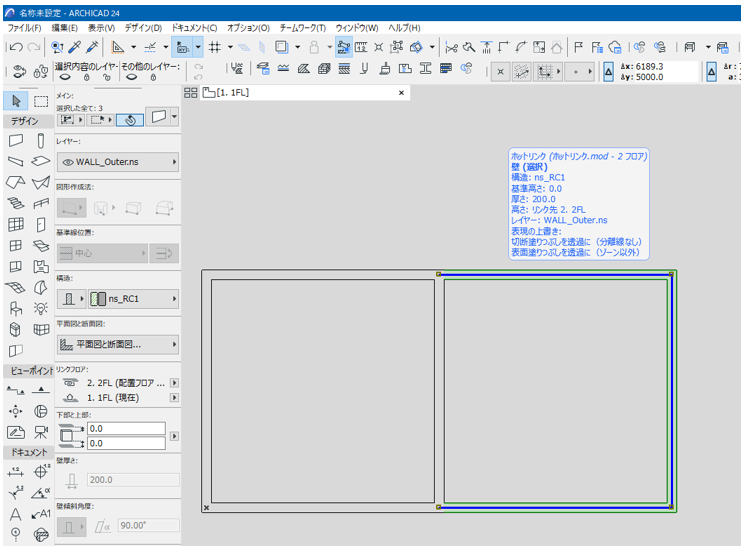Close the 1. 1FL tab
743x554 pixels.
(x=402, y=92)
